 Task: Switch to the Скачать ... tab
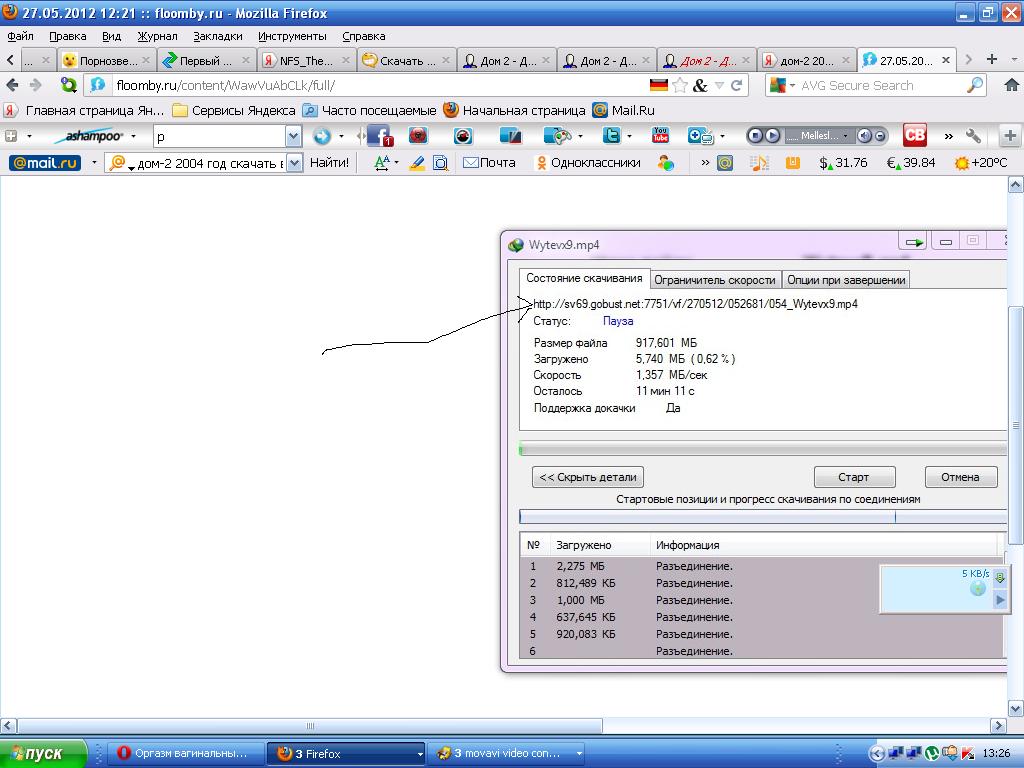407,60
